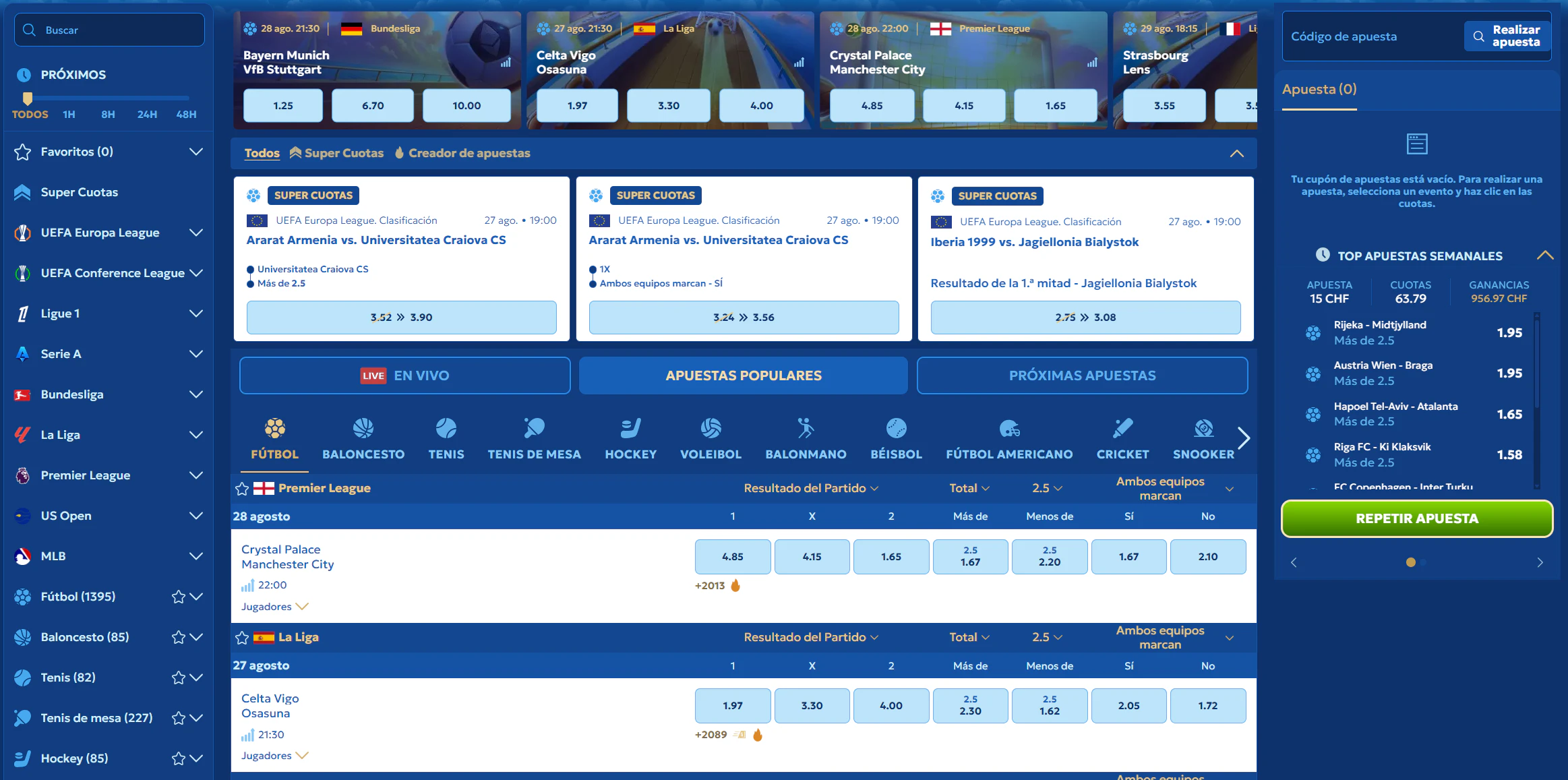Open Celta Vigo row statistics chart icon

tap(247, 735)
